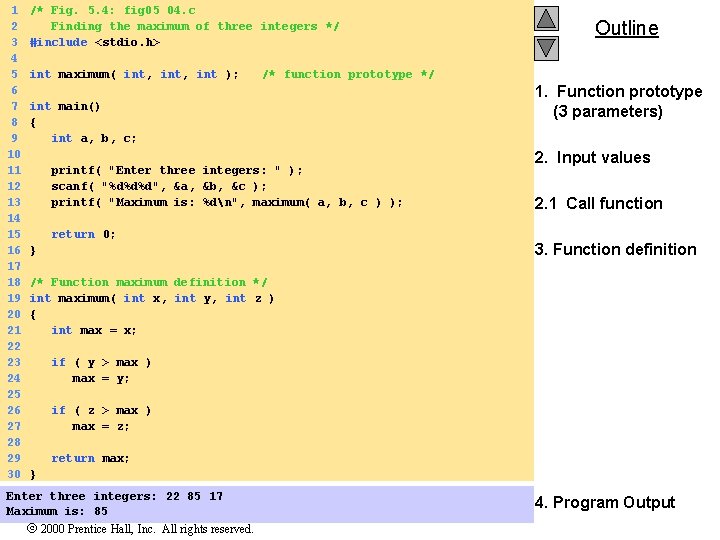Click the up arrow navigation button
The height and width of the screenshot is (540, 720).
546,19
